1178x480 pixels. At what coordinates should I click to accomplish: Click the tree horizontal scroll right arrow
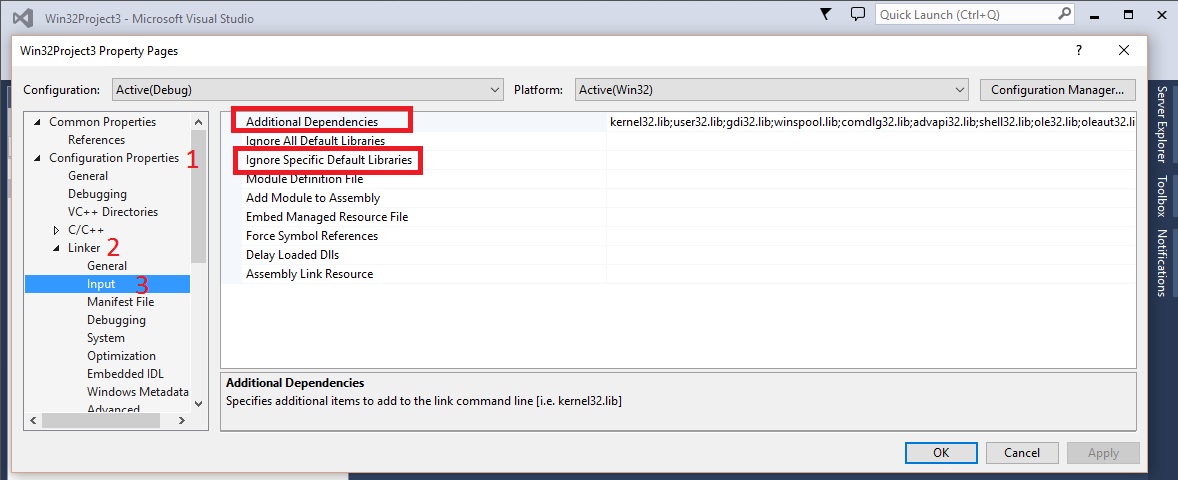[x=182, y=421]
